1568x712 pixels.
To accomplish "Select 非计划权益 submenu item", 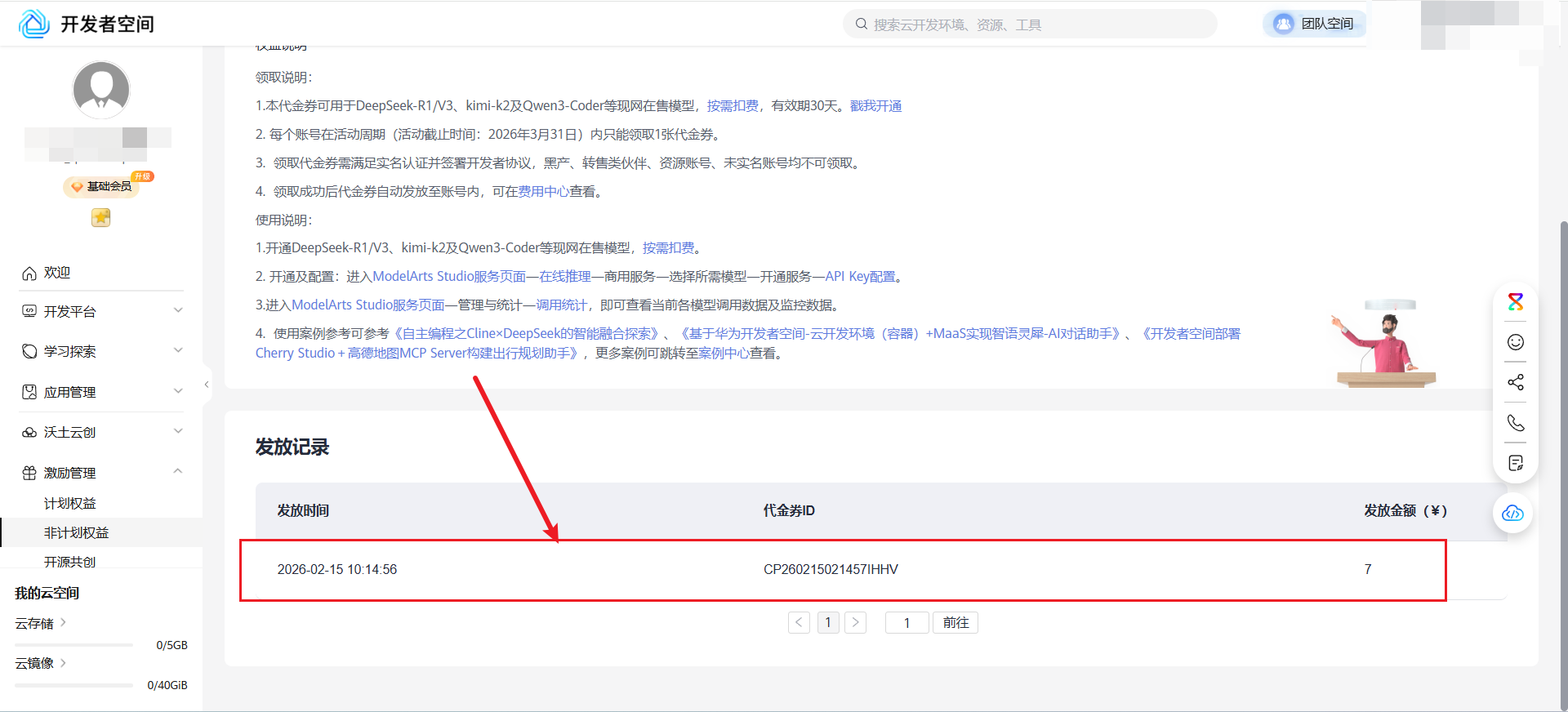I will 77,532.
